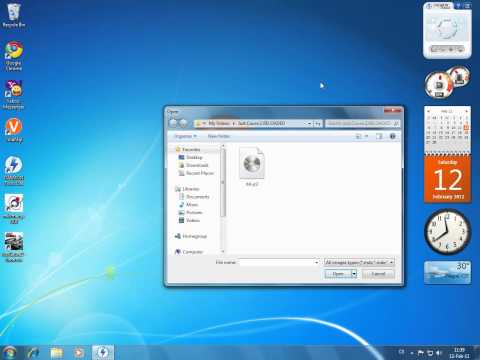Click the taskbar clock and date
480x360 pixels.
pos(459,353)
